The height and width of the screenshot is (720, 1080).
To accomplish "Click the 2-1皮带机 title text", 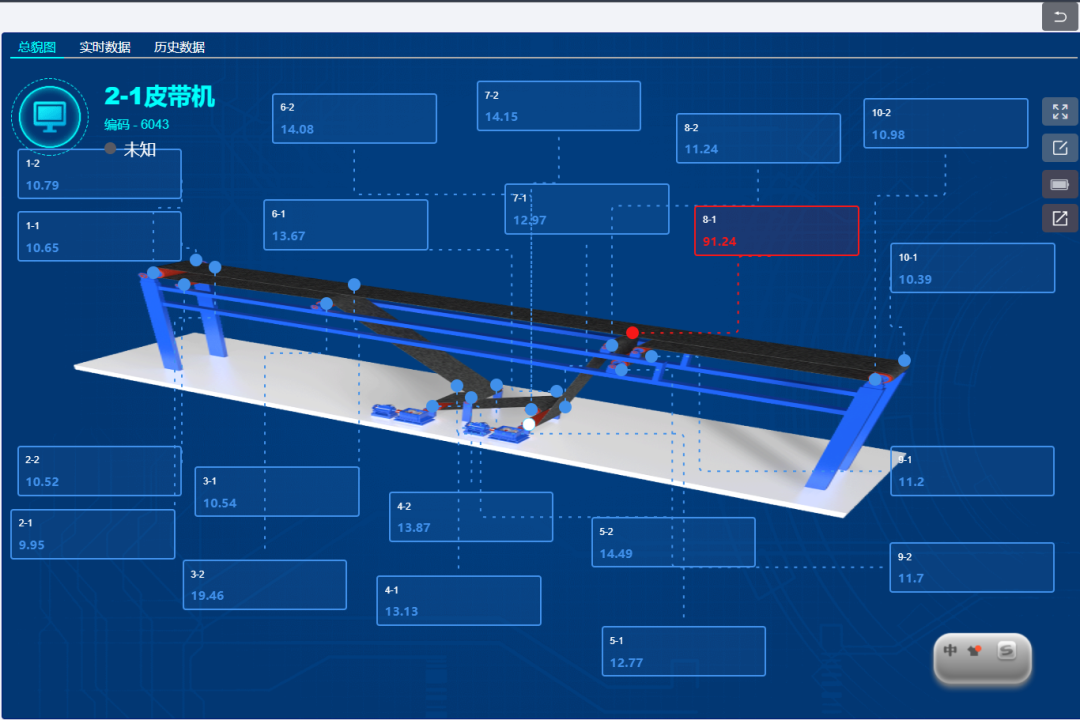I will pos(159,96).
